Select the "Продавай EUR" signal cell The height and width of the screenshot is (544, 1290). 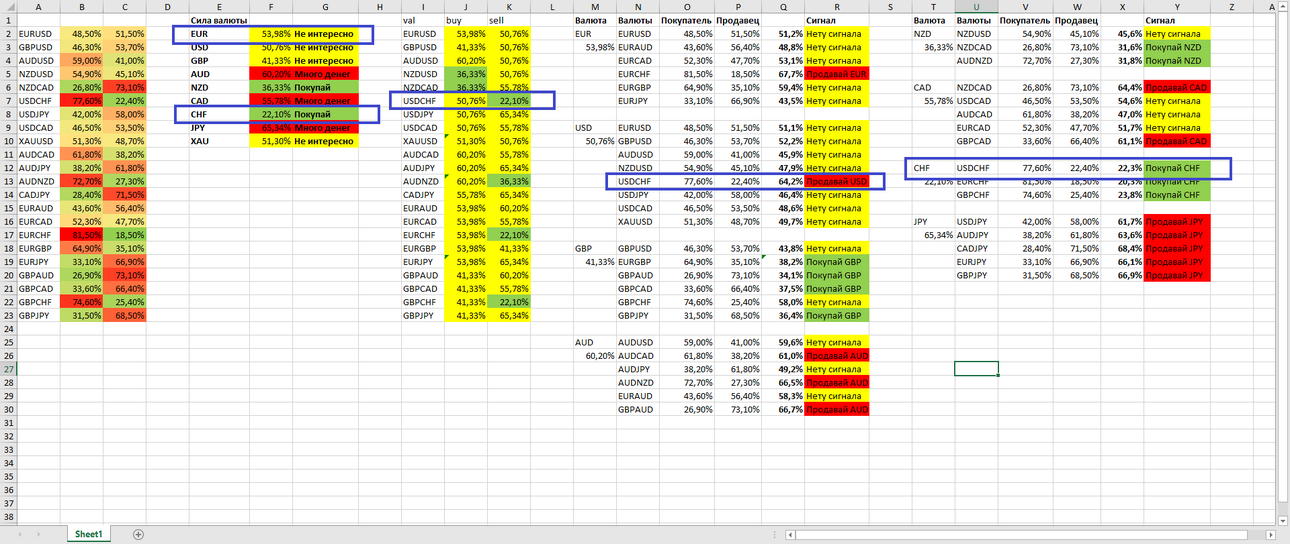(x=837, y=73)
